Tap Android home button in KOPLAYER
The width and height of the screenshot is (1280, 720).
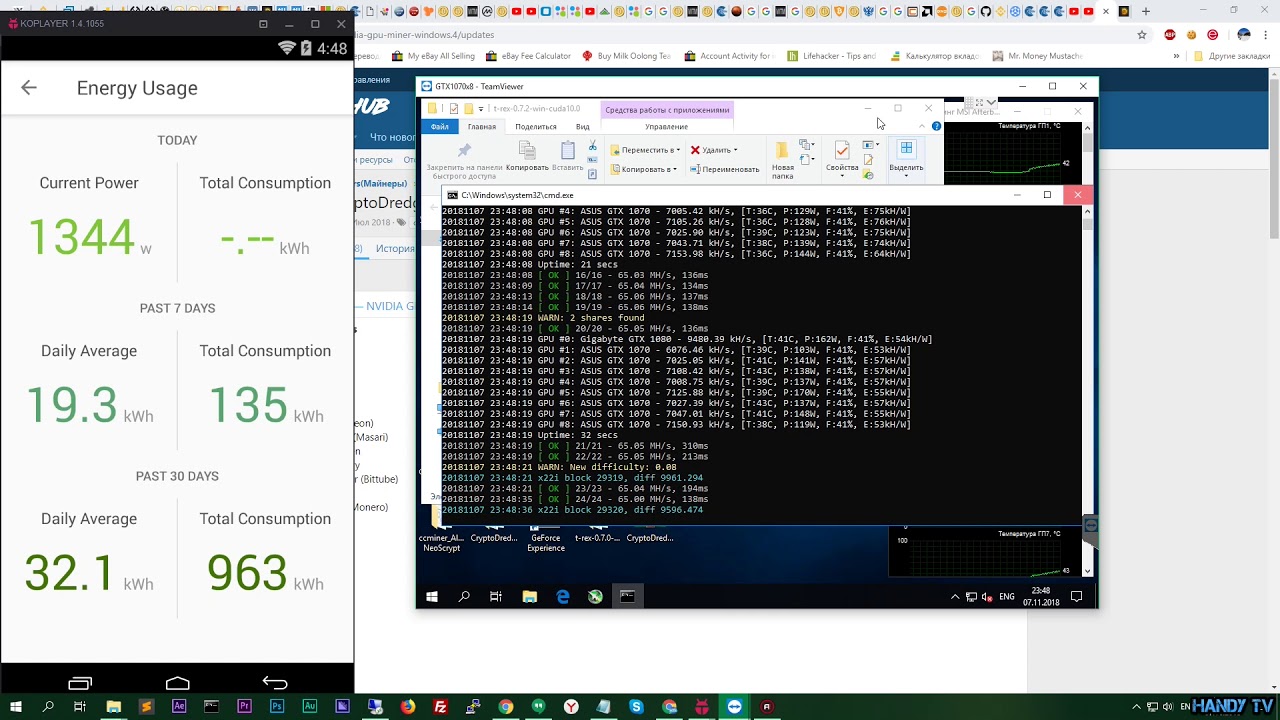pyautogui.click(x=177, y=683)
